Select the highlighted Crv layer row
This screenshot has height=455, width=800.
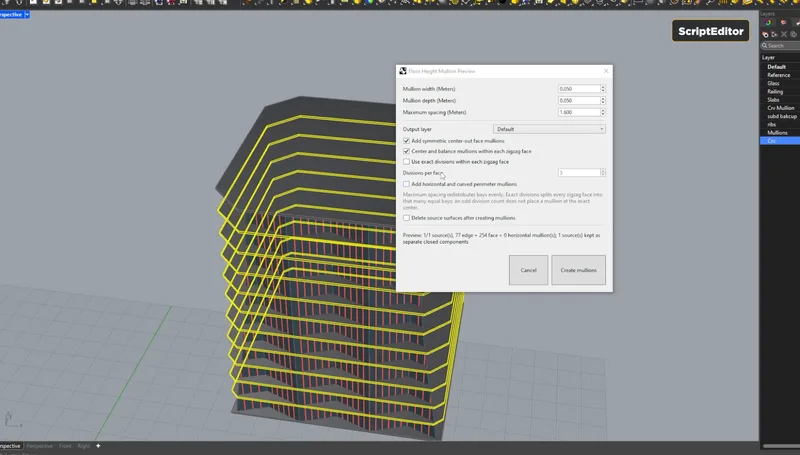click(x=780, y=141)
